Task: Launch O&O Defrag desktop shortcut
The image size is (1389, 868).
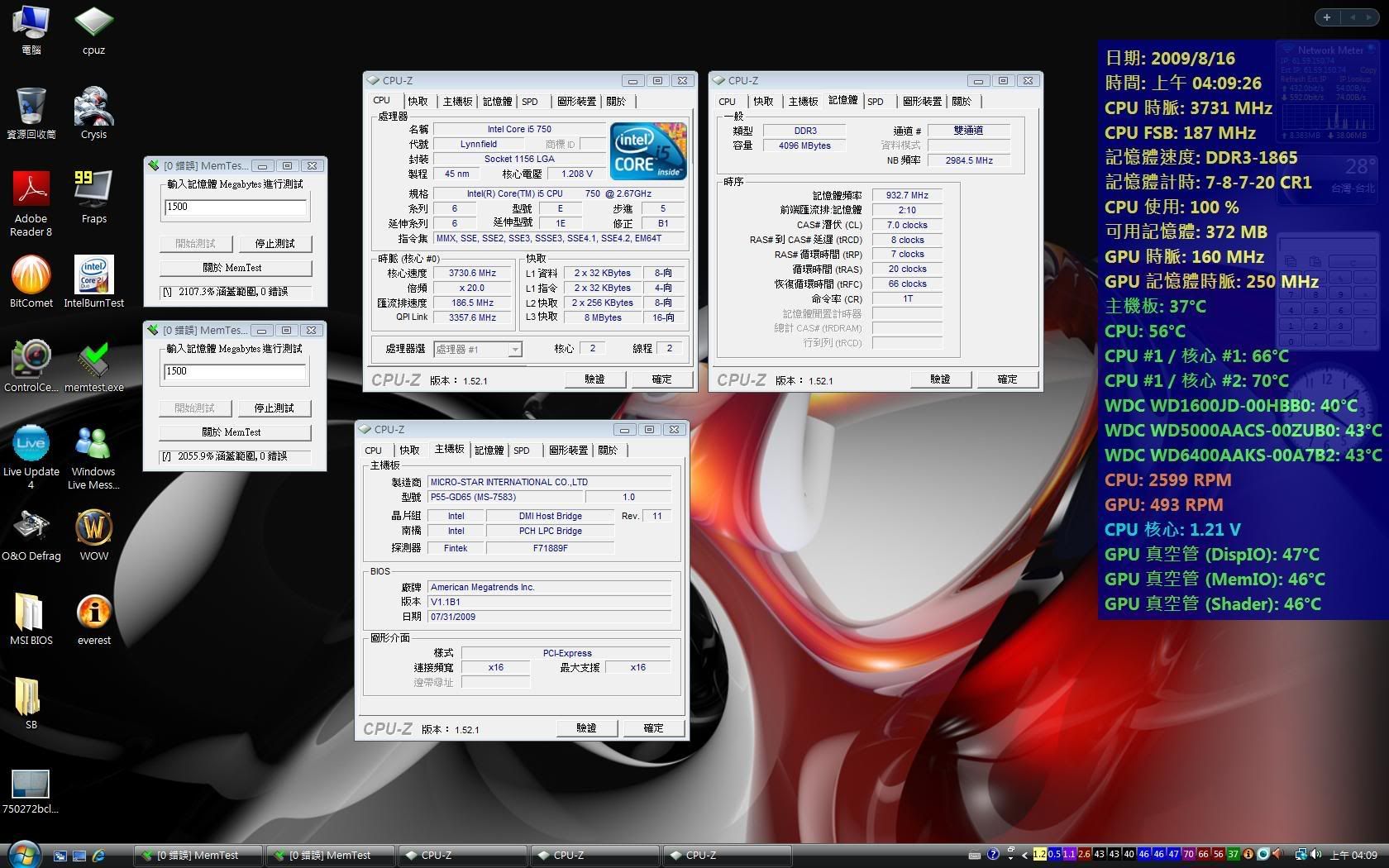Action: [31, 535]
